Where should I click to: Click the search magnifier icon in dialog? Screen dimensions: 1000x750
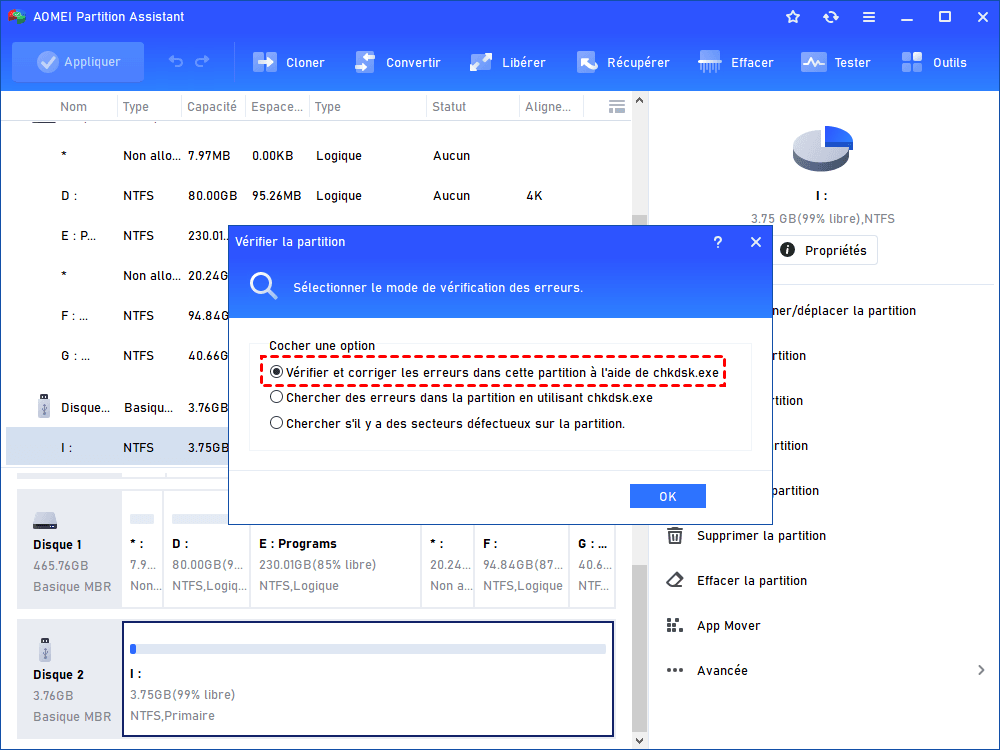click(263, 286)
